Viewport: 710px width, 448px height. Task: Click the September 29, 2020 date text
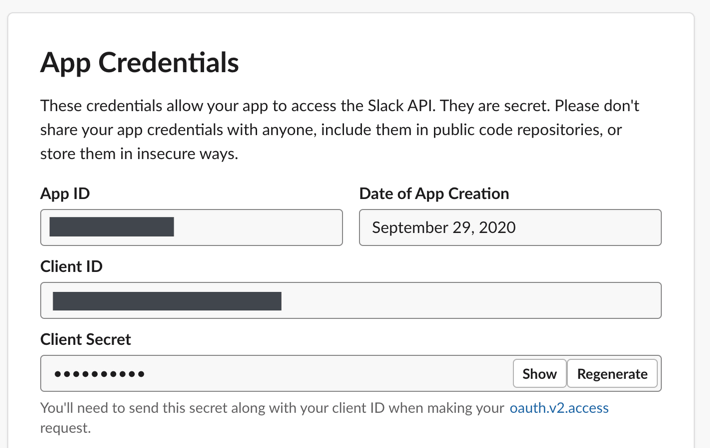pyautogui.click(x=443, y=228)
